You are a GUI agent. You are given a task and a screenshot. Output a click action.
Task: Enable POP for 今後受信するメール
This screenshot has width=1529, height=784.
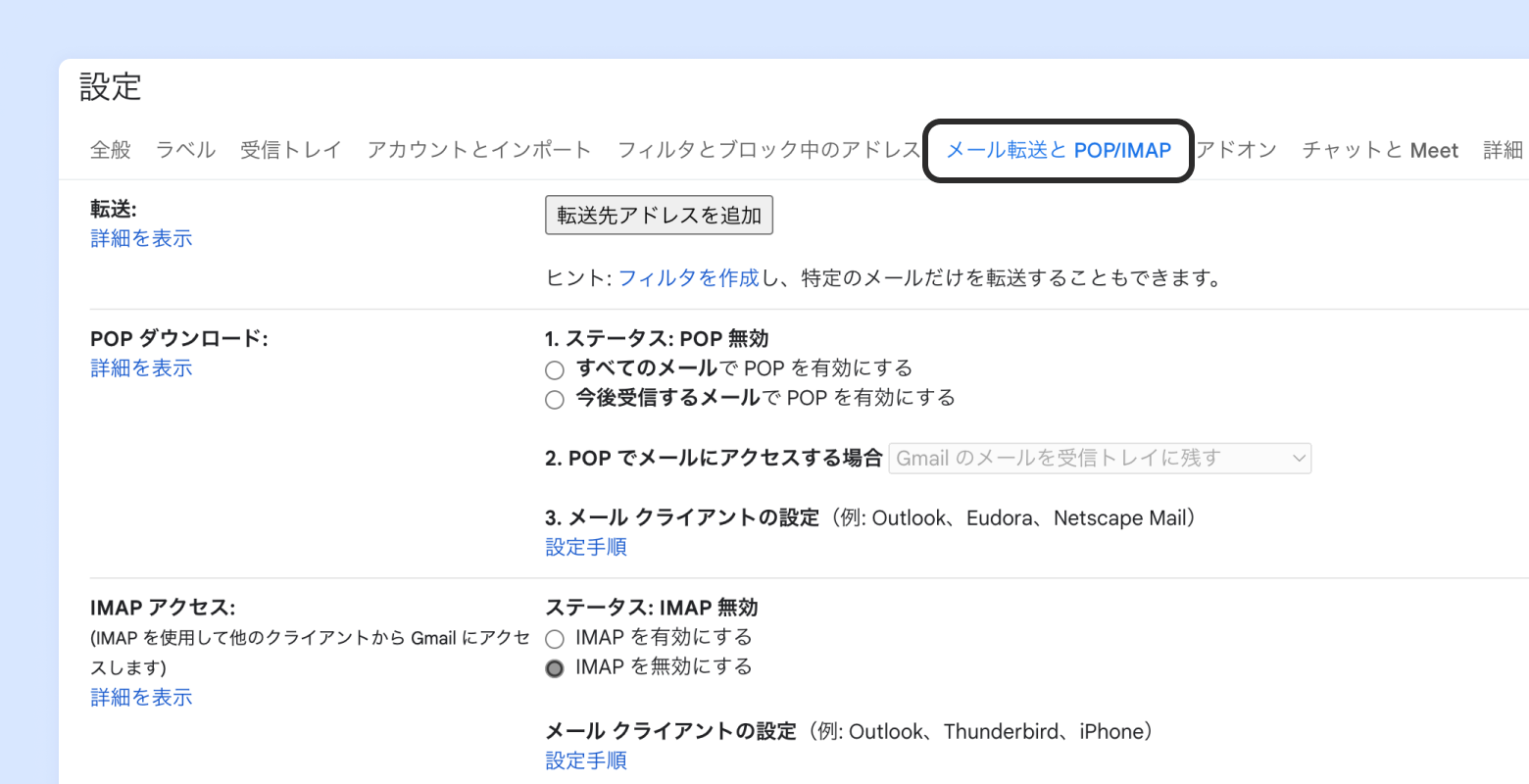click(555, 399)
